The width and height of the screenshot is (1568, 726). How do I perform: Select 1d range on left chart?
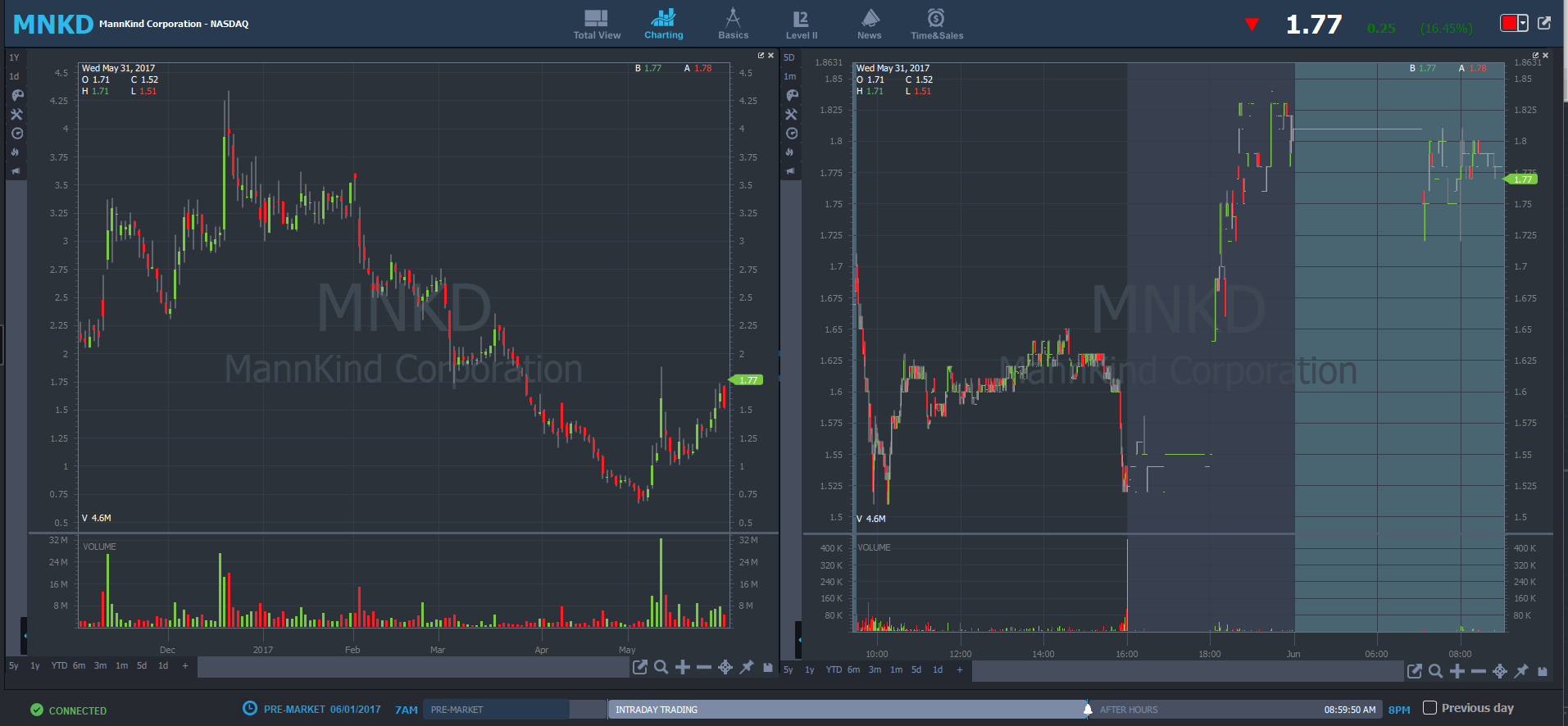(x=163, y=666)
